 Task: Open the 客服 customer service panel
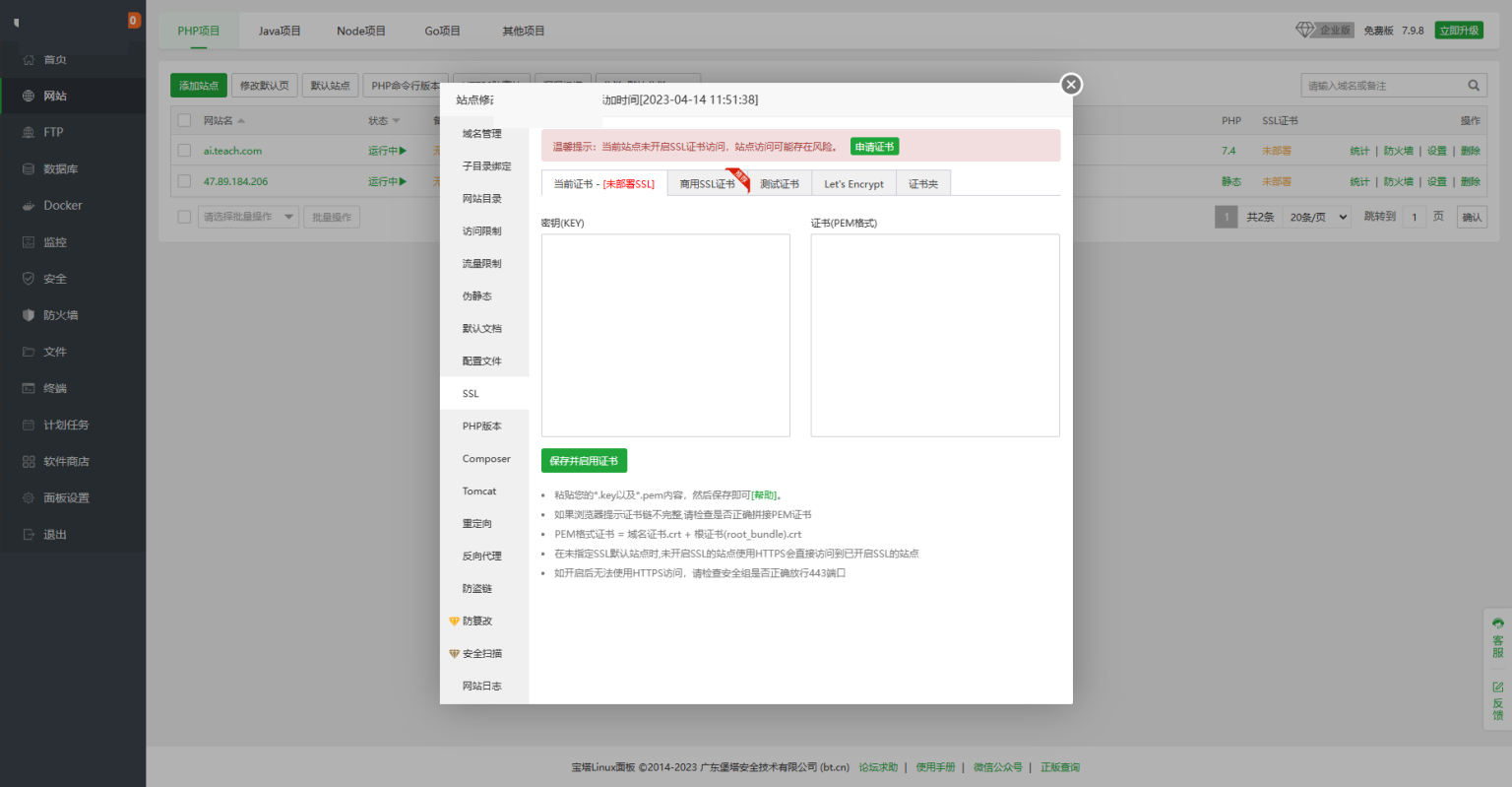1497,639
